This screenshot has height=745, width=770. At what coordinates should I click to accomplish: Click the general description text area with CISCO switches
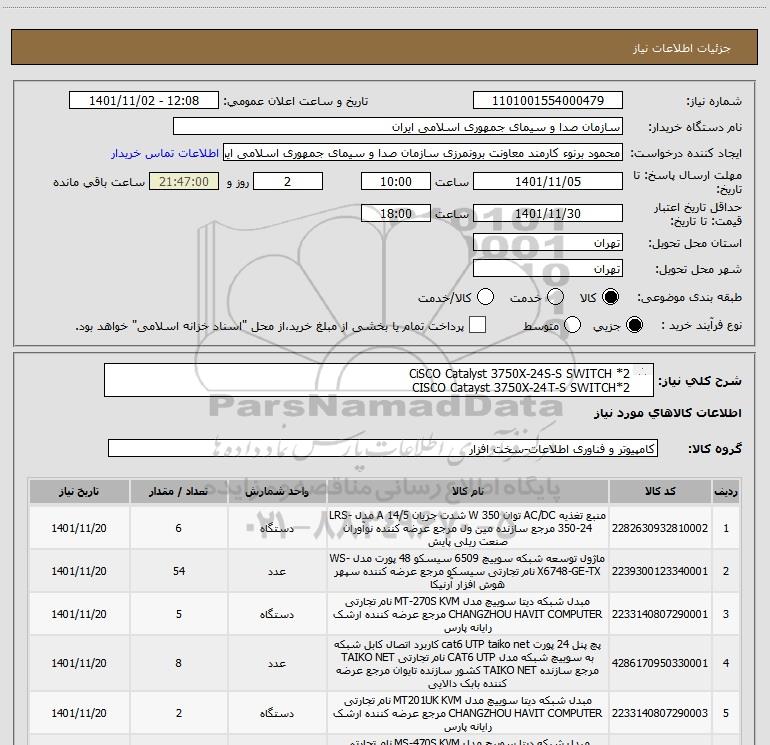(379, 380)
